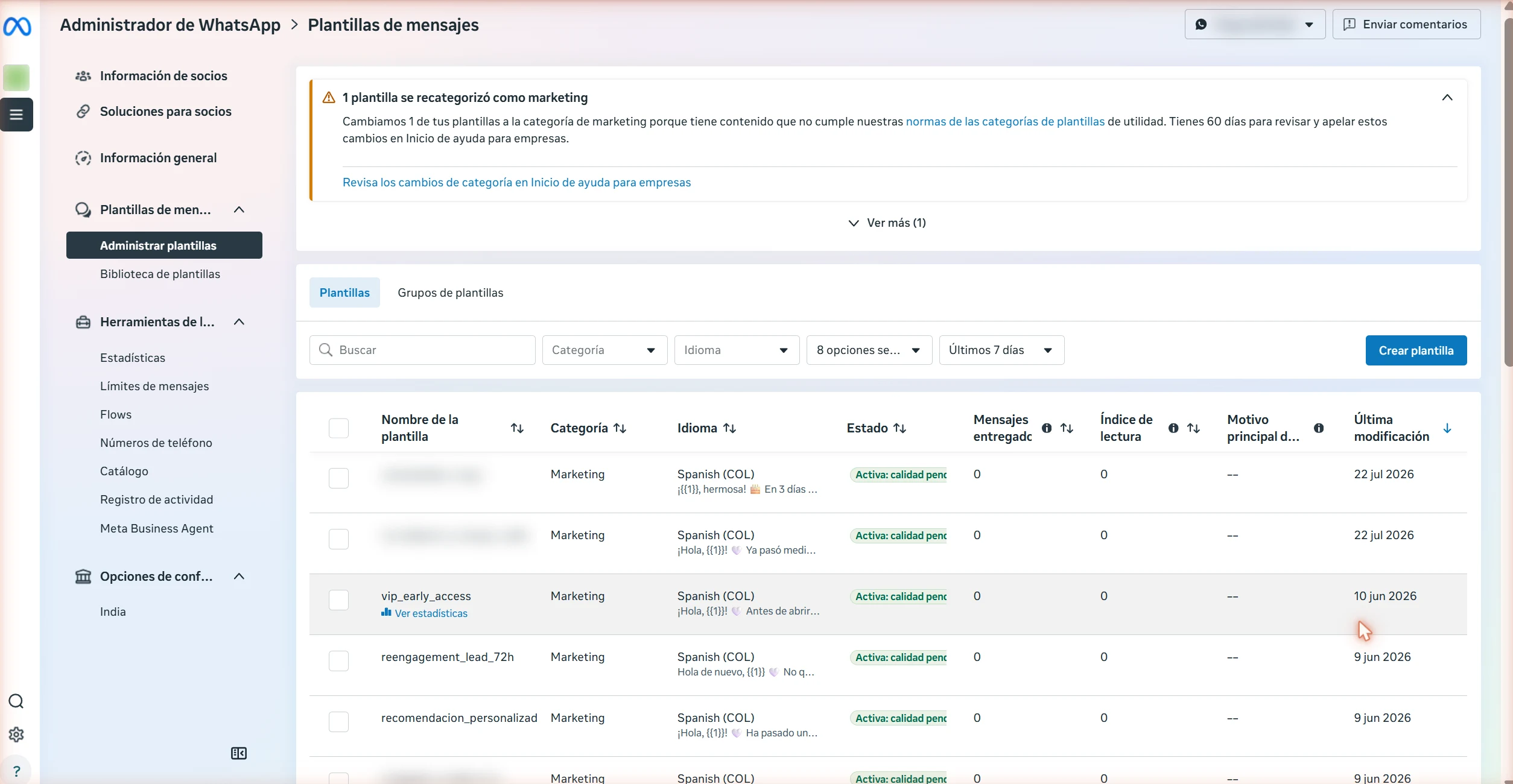Collapse sidebar with the panel toggle icon
The image size is (1513, 784).
(x=239, y=753)
